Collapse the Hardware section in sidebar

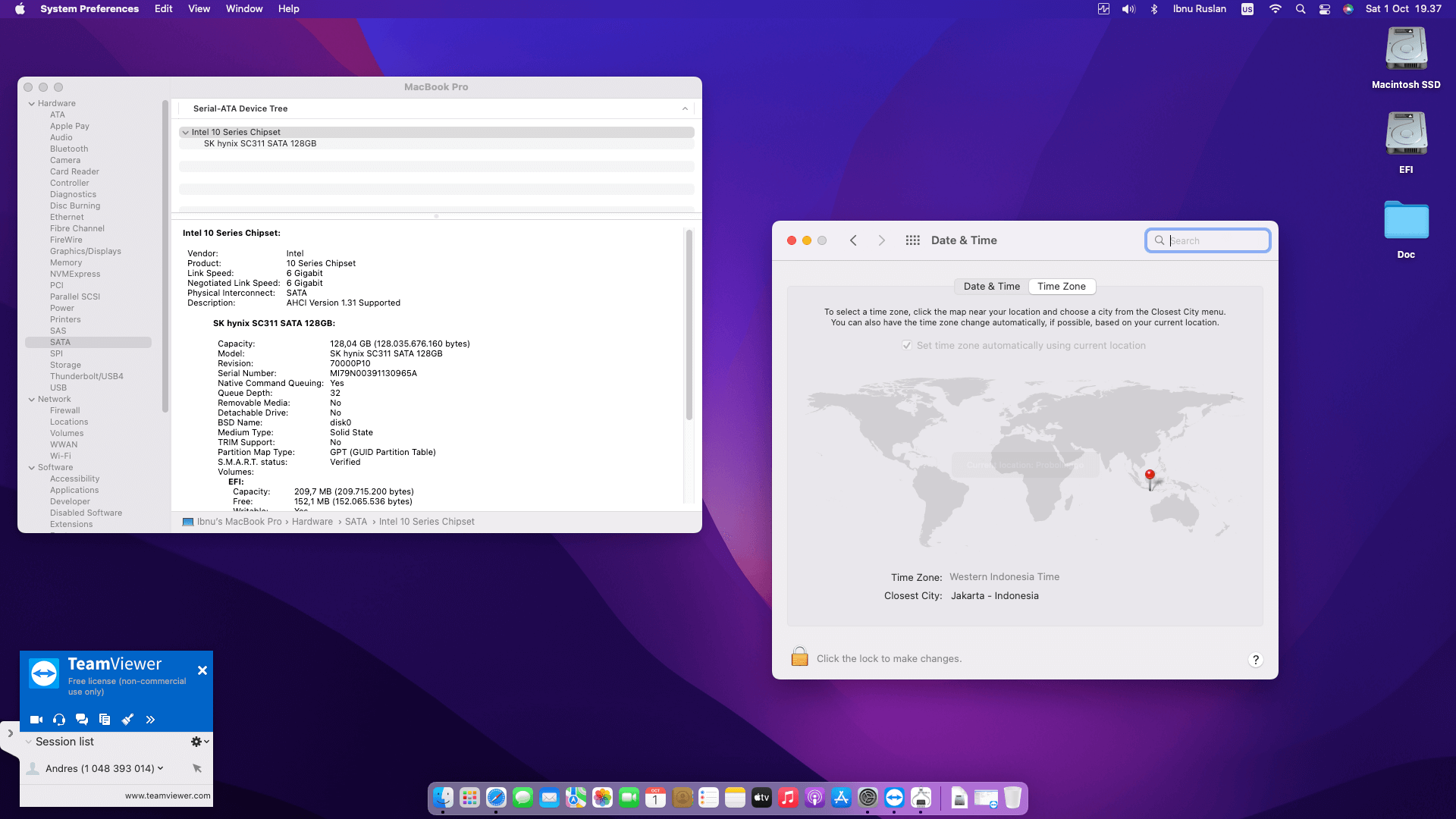click(x=32, y=104)
